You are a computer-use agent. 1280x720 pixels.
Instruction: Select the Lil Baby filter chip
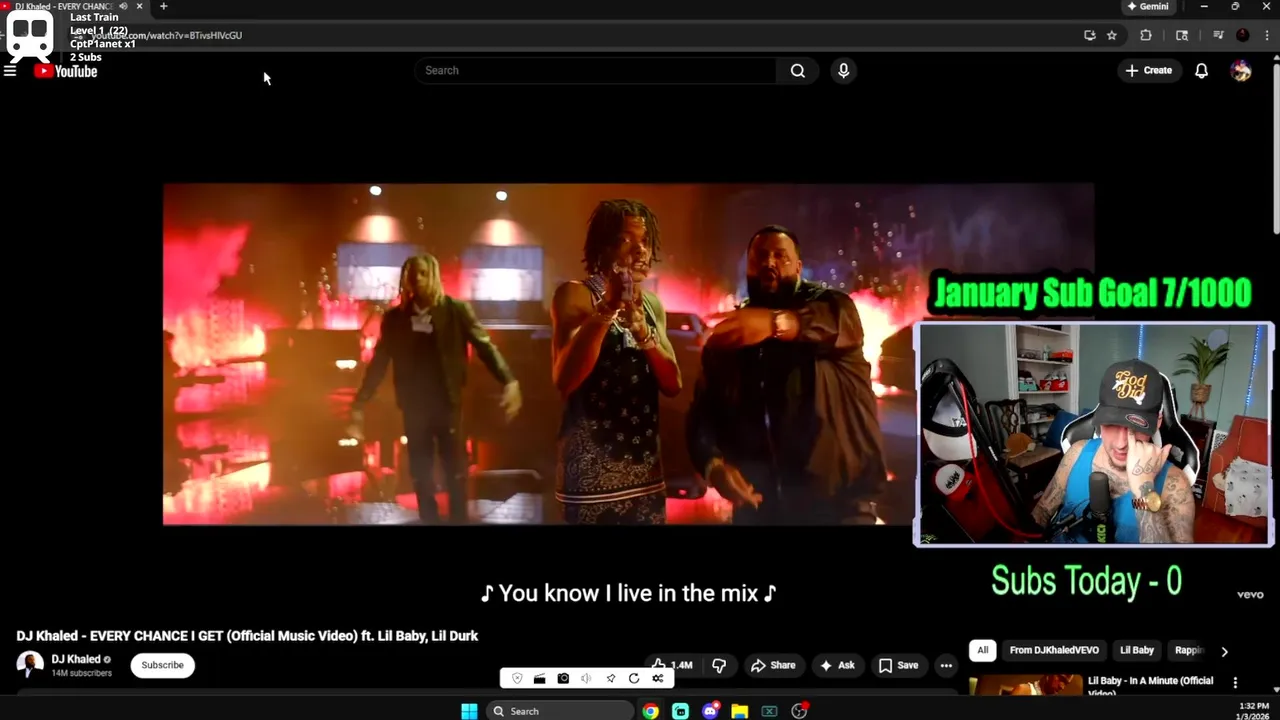click(1137, 650)
